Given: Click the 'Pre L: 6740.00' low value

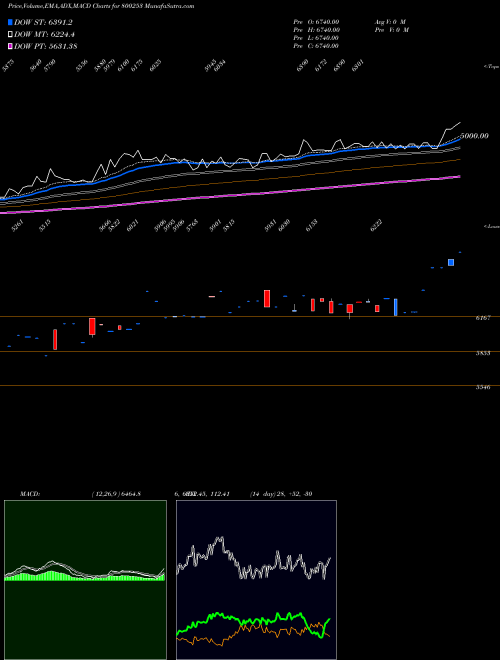Looking at the screenshot, I should [316, 38].
